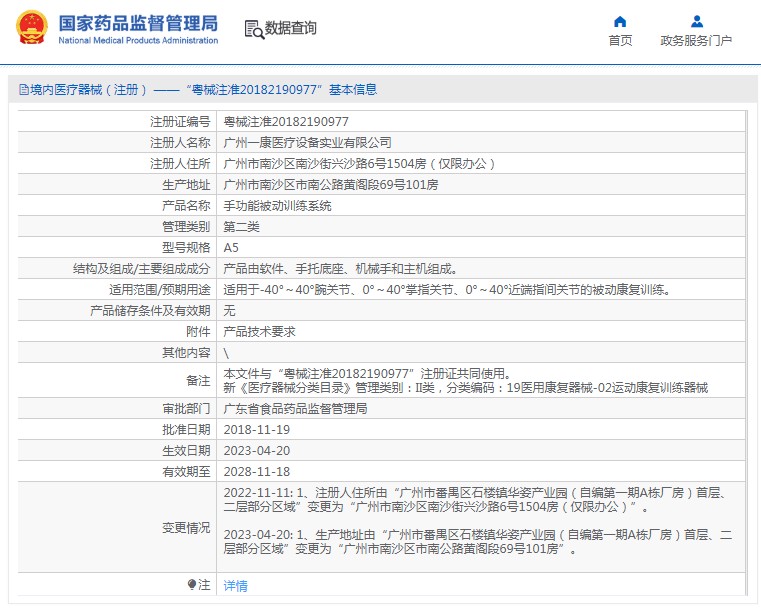Click the lightbulb icon beside 注
The image size is (761, 609).
pyautogui.click(x=192, y=585)
